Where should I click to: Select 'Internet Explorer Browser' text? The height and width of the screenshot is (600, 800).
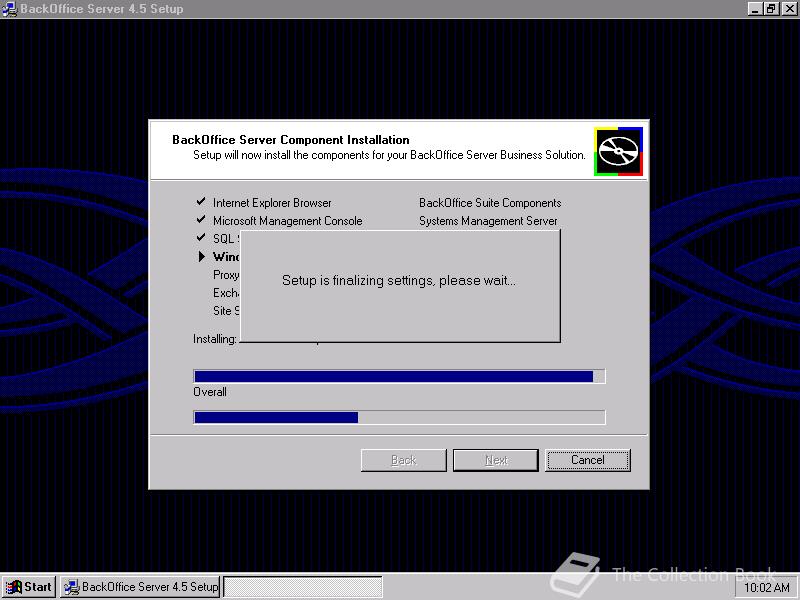pyautogui.click(x=272, y=203)
